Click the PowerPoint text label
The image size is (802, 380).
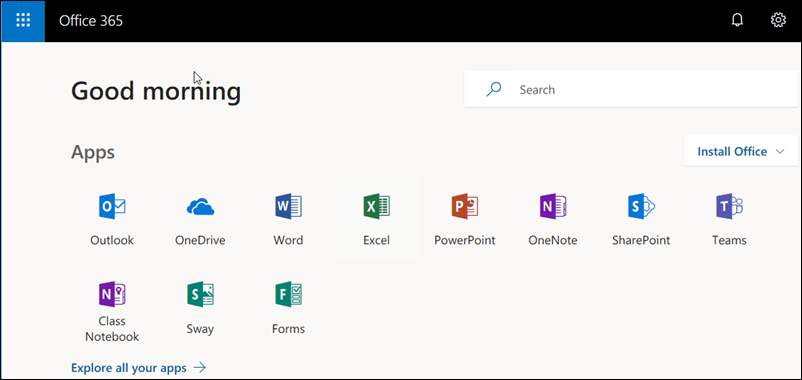(465, 240)
